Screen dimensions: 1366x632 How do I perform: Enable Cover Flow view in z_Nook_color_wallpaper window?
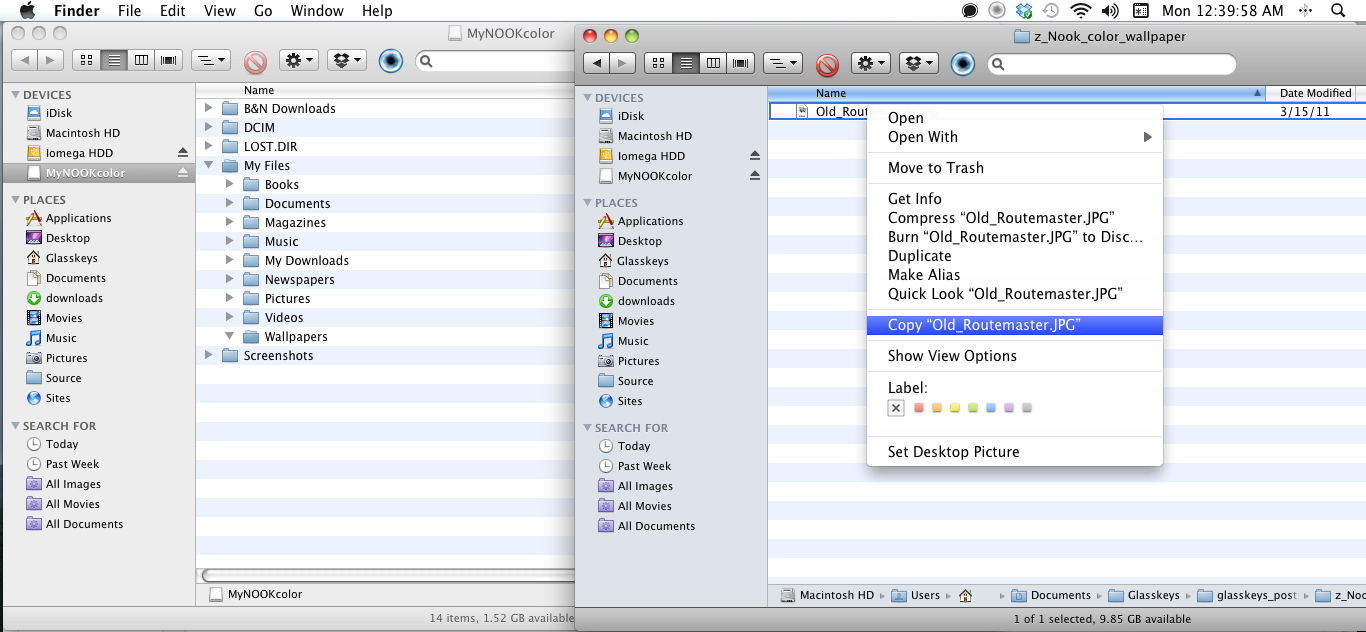[741, 64]
